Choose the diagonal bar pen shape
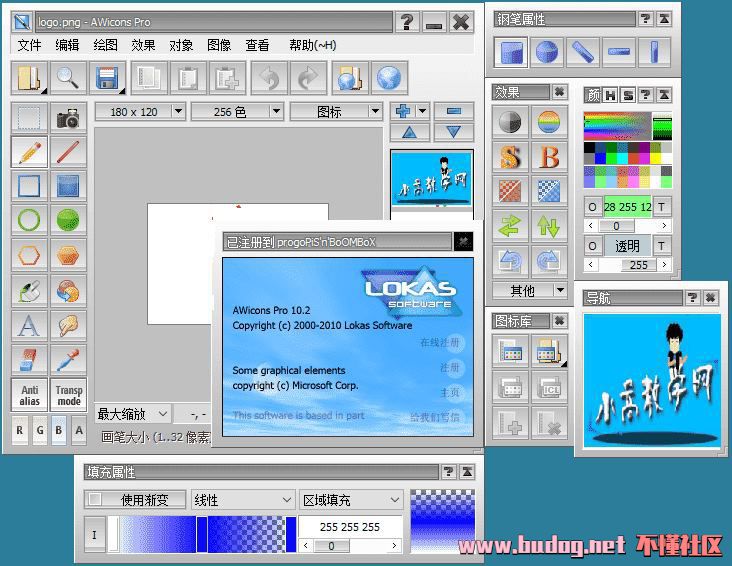 tap(583, 52)
